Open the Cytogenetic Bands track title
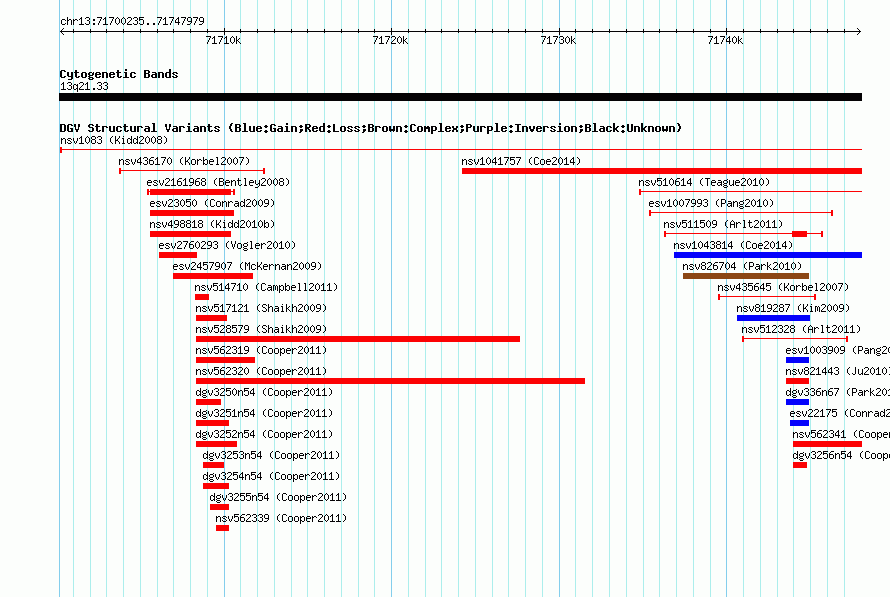The height and width of the screenshot is (597, 890). click(119, 74)
